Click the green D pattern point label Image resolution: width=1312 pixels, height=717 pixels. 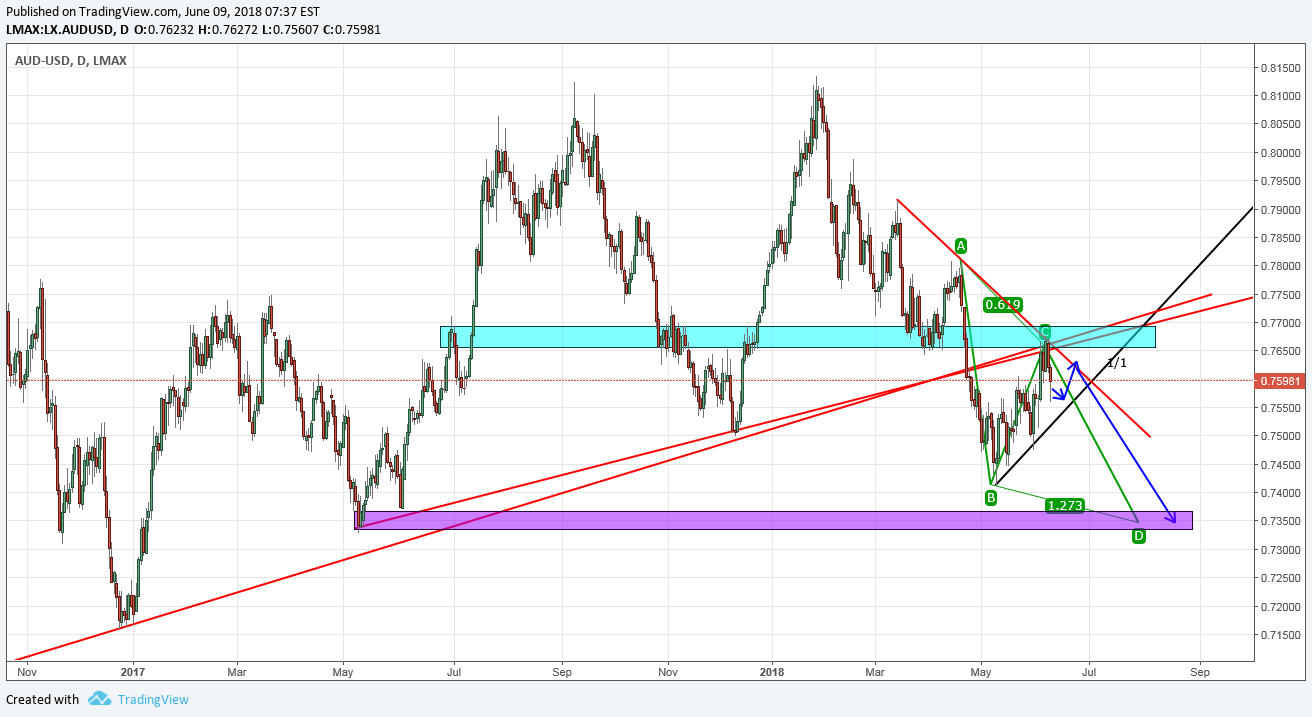(x=1138, y=536)
